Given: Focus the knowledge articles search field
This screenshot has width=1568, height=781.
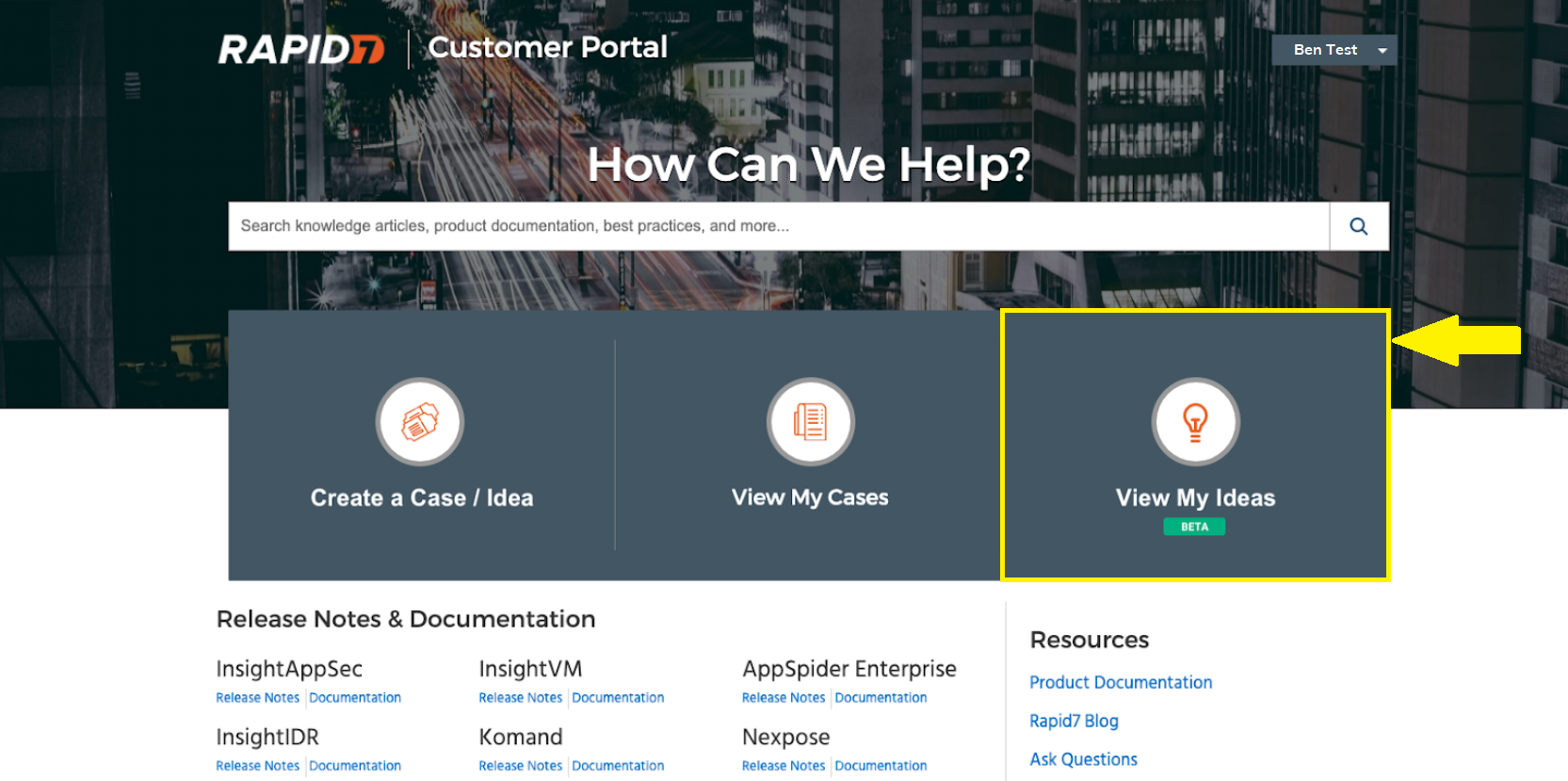Looking at the screenshot, I should click(779, 226).
